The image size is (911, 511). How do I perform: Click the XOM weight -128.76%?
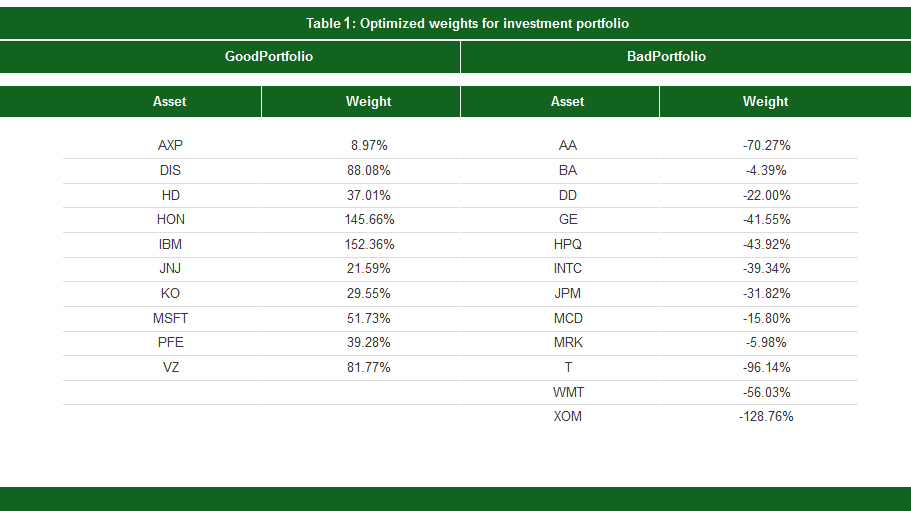click(x=766, y=417)
